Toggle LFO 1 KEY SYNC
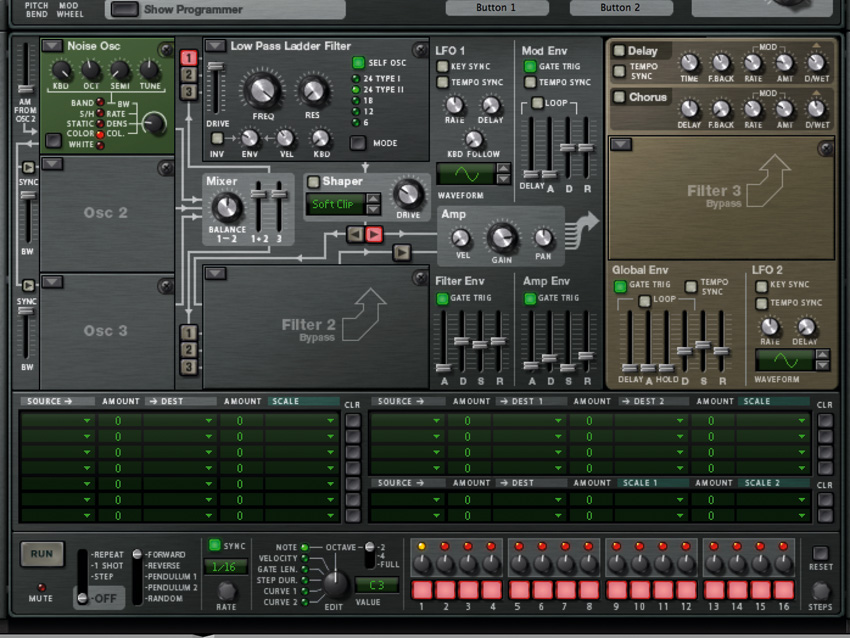Viewport: 850px width, 638px height. 442,66
